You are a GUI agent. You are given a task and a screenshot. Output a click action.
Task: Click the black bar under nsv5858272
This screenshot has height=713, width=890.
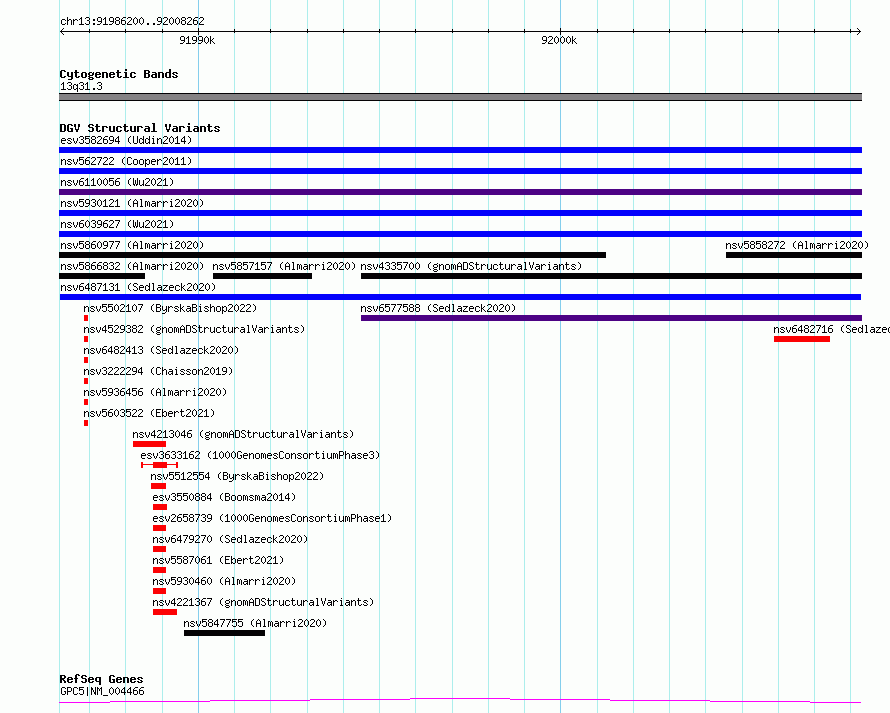794,255
